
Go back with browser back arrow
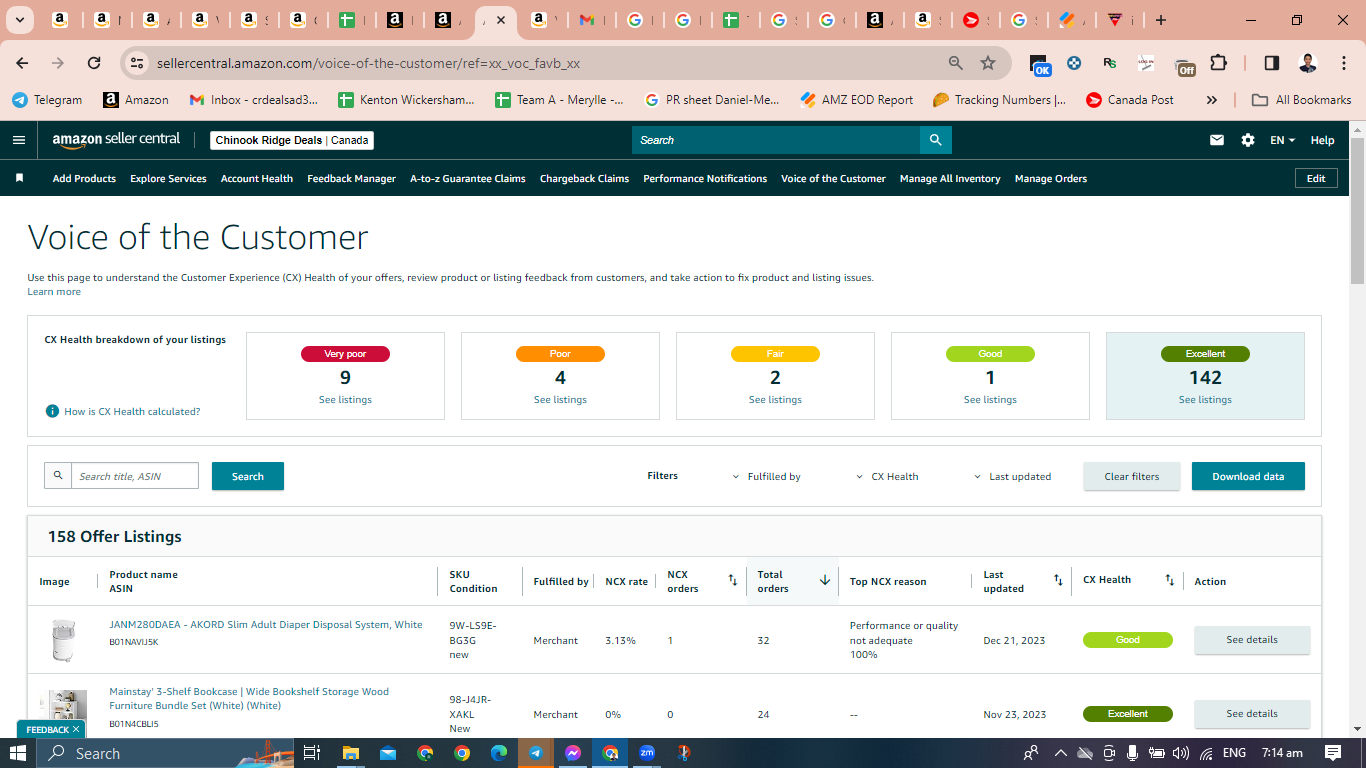tap(22, 63)
